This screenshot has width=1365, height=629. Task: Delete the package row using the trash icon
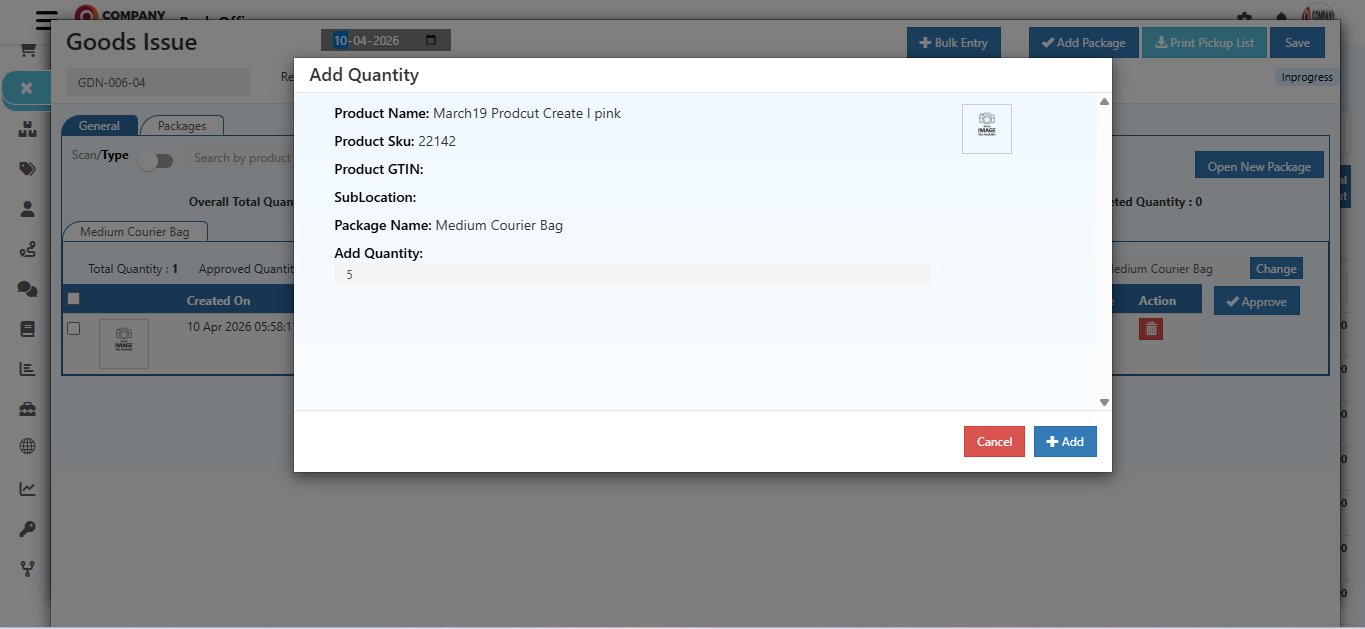pyautogui.click(x=1151, y=328)
